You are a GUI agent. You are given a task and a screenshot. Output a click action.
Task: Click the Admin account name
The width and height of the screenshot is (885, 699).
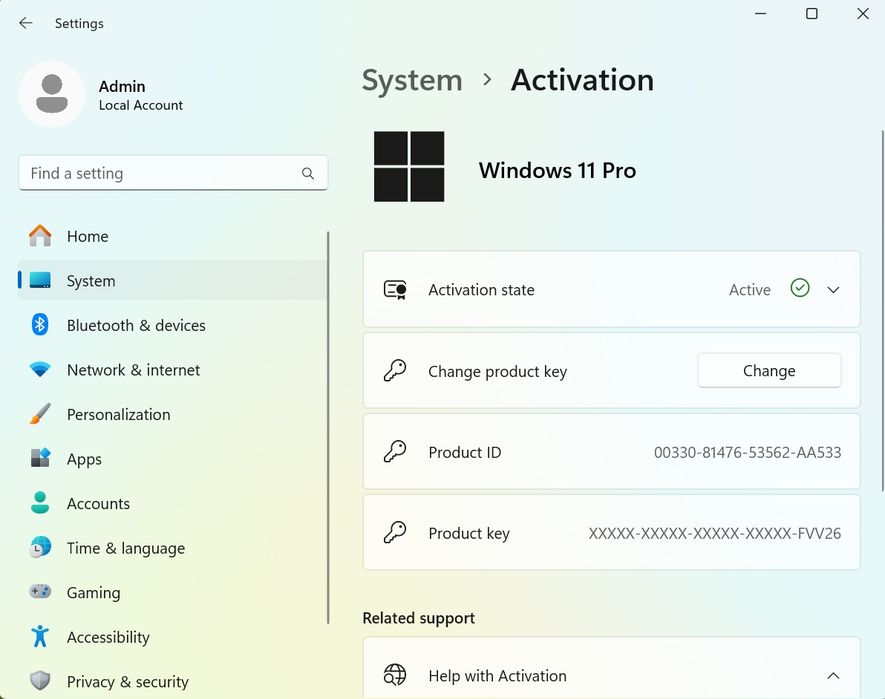122,86
